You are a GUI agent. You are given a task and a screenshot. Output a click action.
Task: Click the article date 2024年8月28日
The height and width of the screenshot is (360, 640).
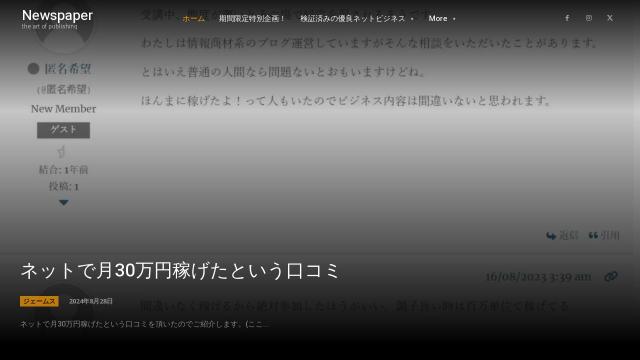point(91,301)
